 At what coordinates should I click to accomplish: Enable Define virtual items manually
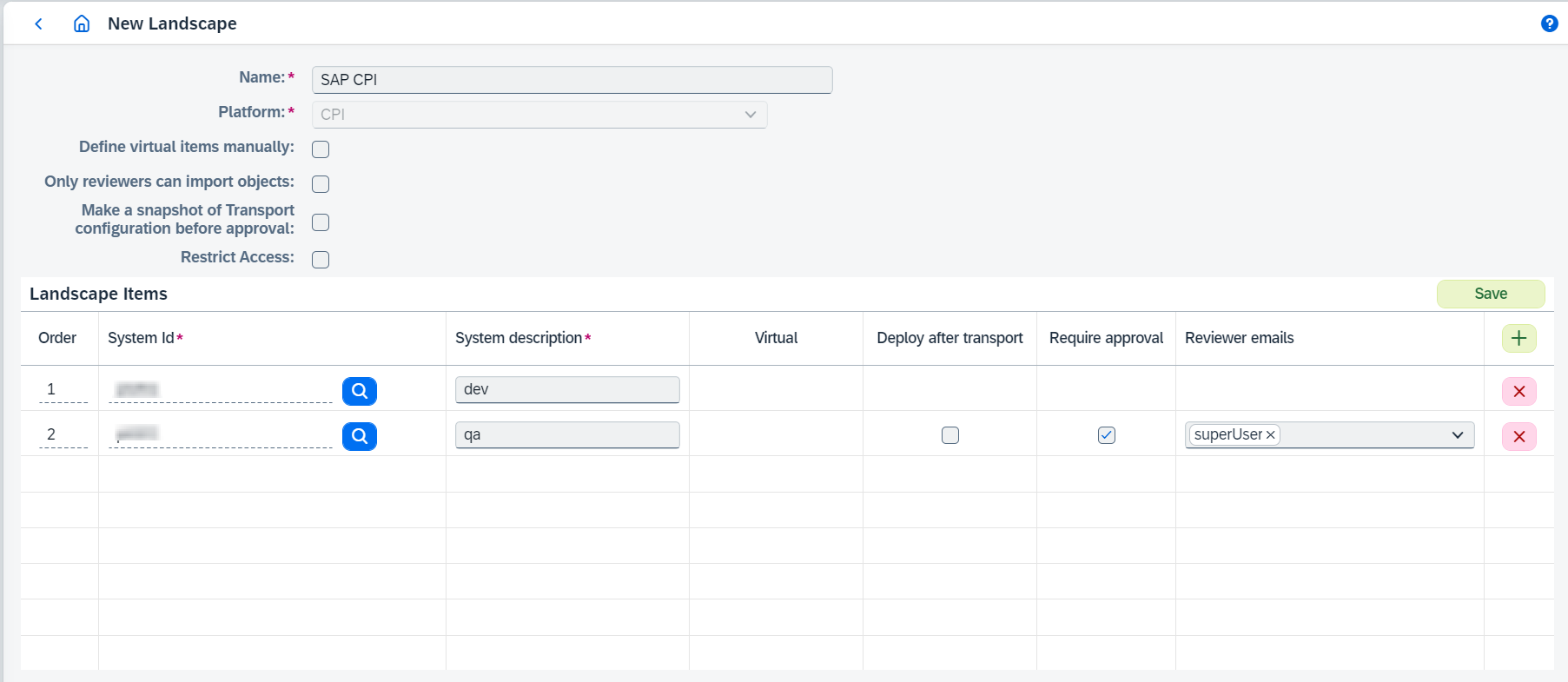321,149
